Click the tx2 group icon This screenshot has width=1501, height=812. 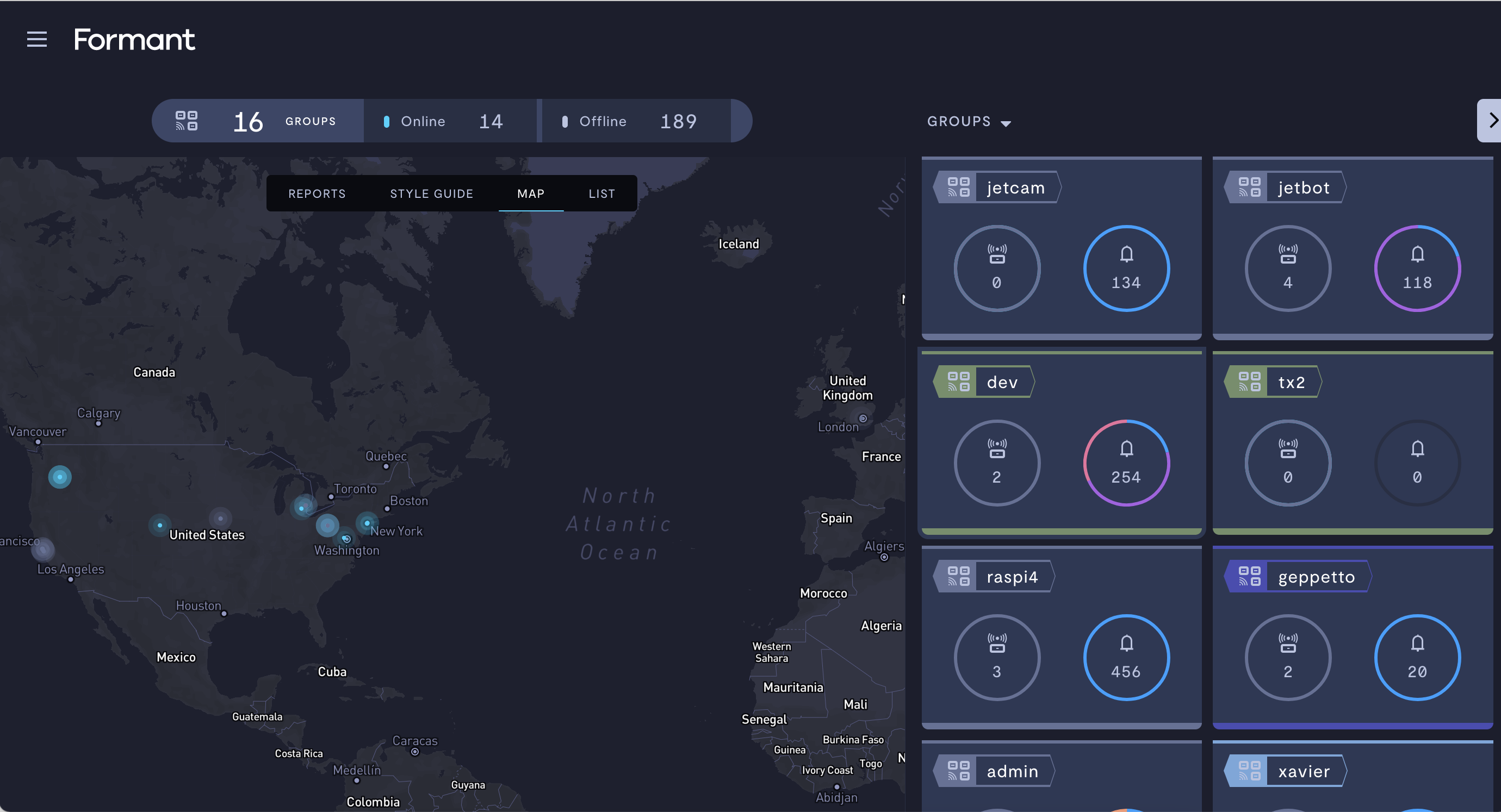click(1249, 382)
